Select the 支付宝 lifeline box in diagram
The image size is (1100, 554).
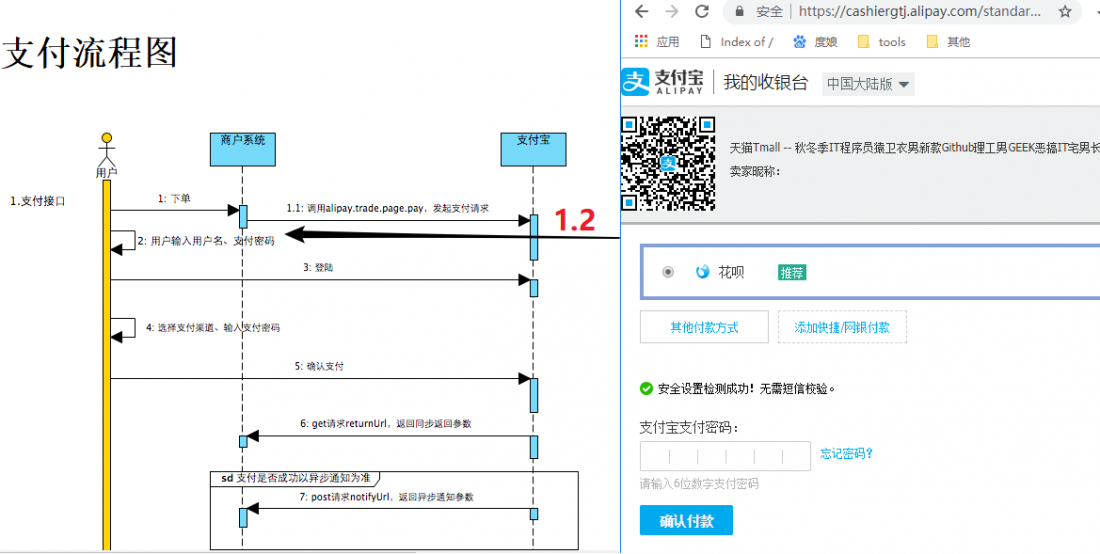point(534,149)
